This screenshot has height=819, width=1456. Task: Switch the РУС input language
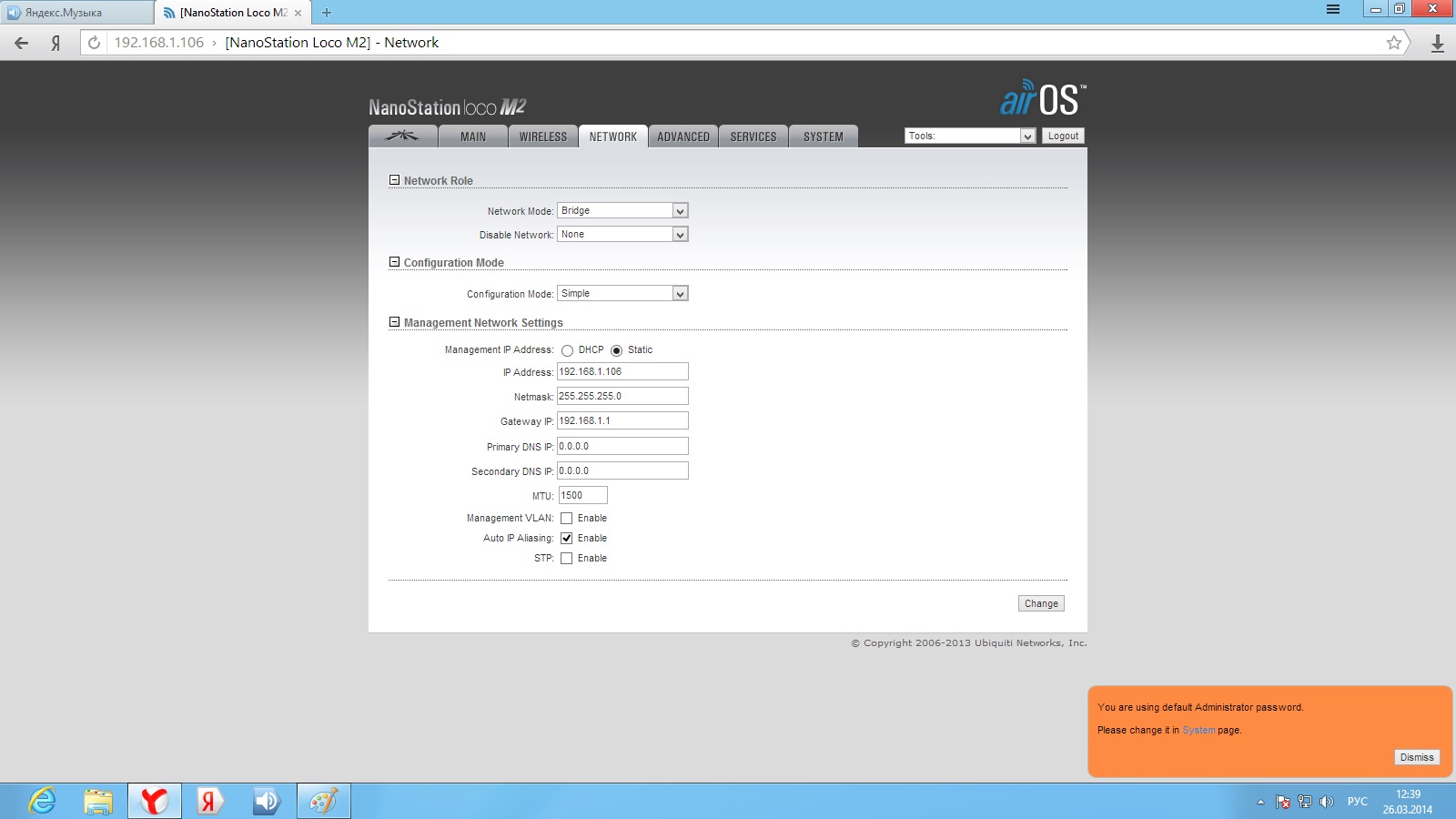coord(1358,802)
